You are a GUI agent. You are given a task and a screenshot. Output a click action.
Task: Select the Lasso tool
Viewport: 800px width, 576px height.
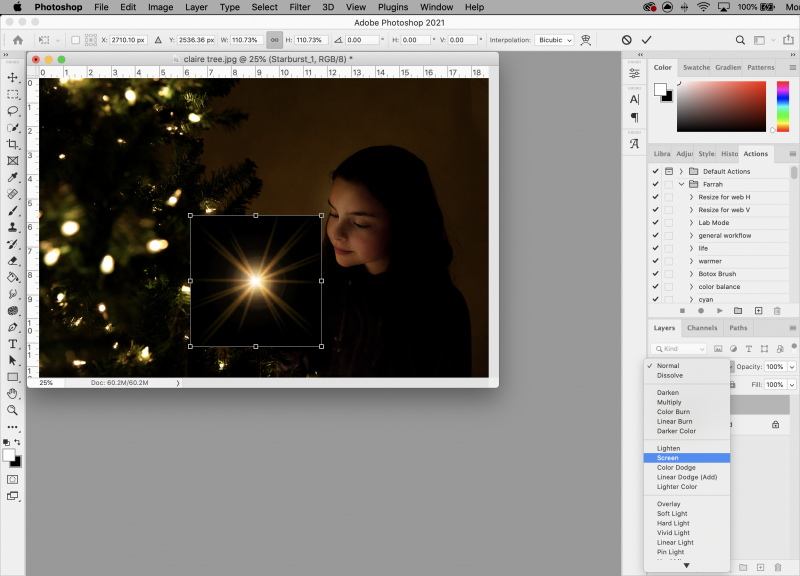(x=12, y=111)
